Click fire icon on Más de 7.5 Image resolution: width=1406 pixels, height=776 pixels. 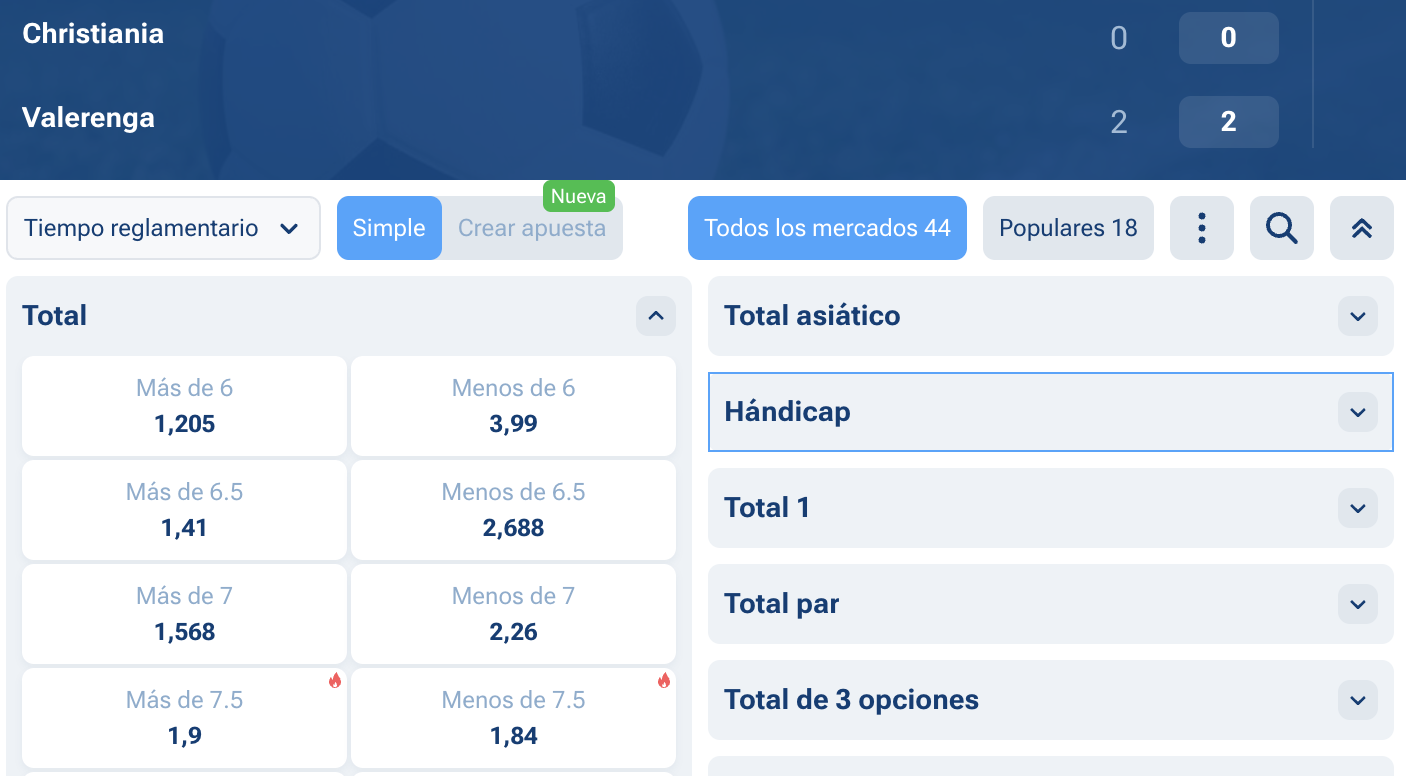335,681
